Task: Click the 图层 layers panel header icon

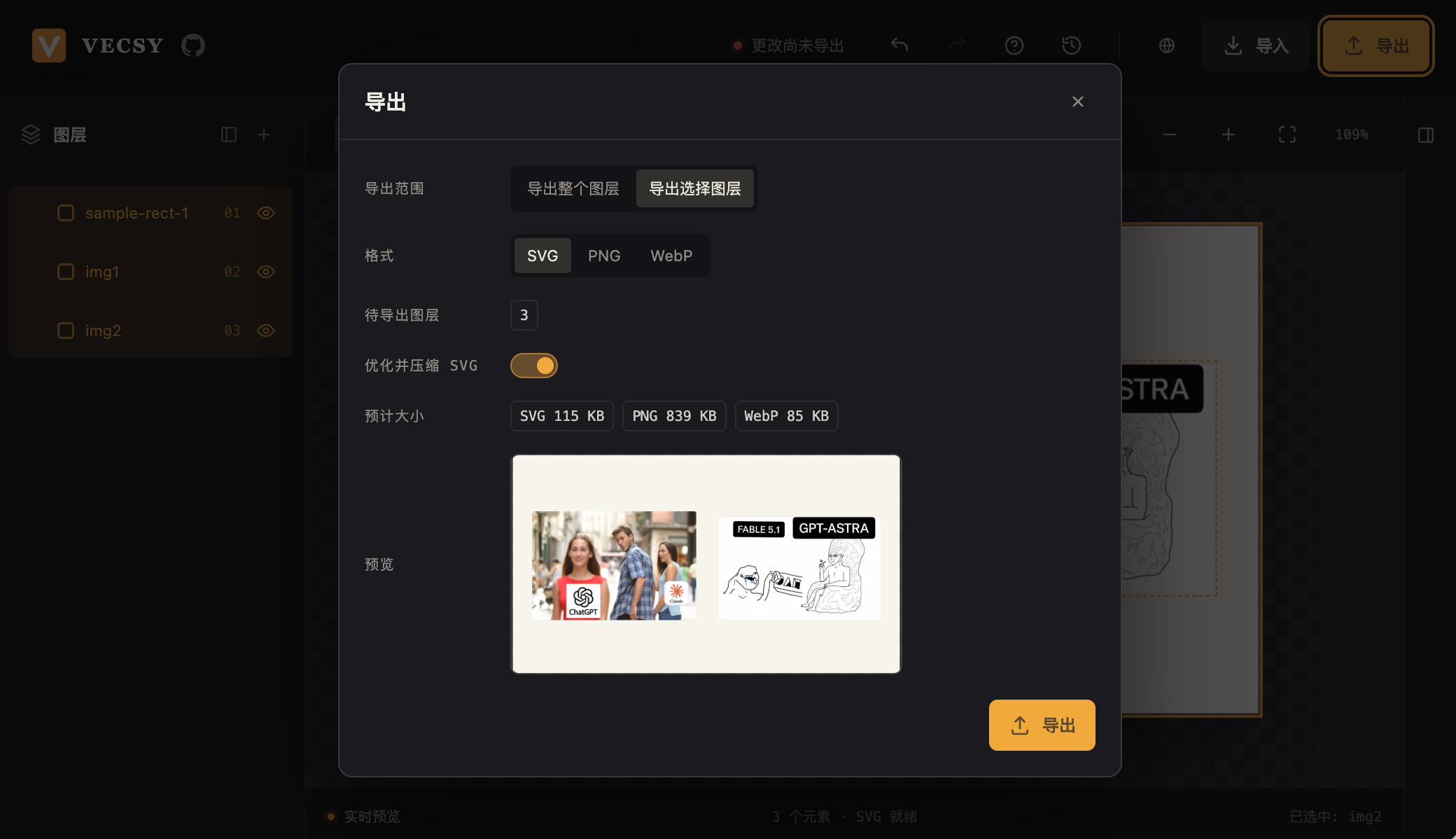Action: [x=31, y=134]
